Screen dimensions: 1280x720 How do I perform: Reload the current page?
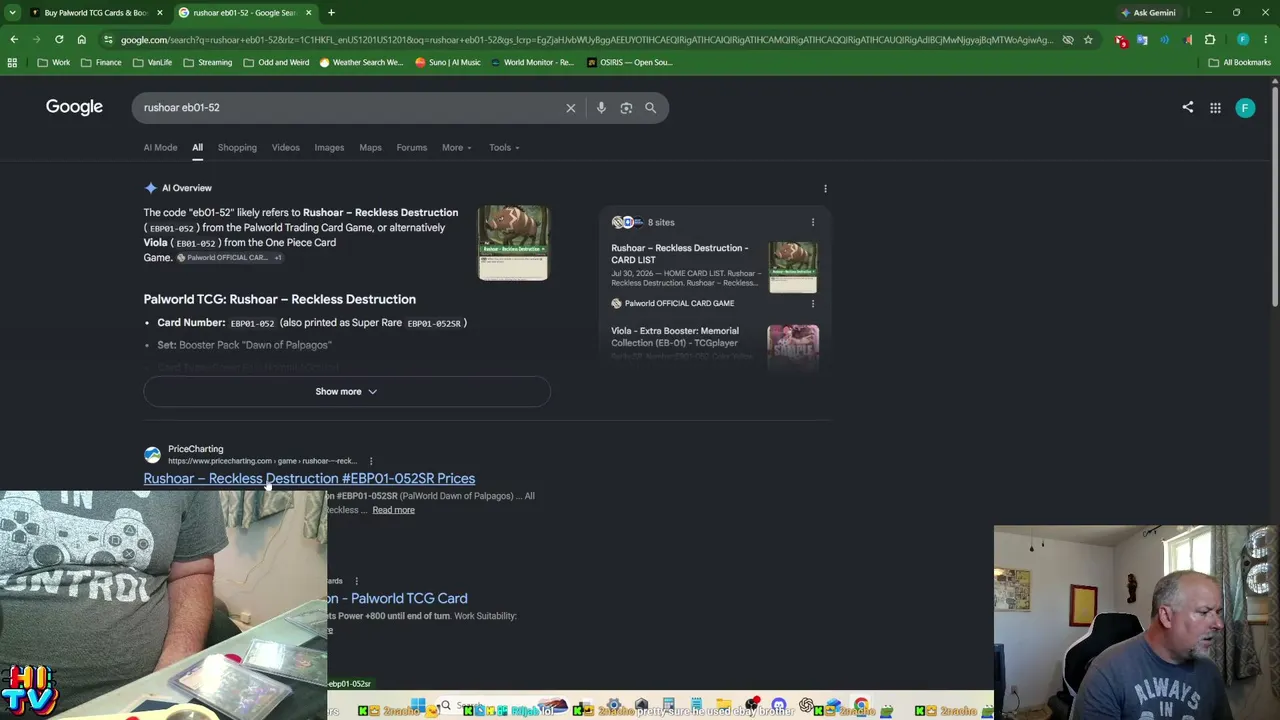59,40
